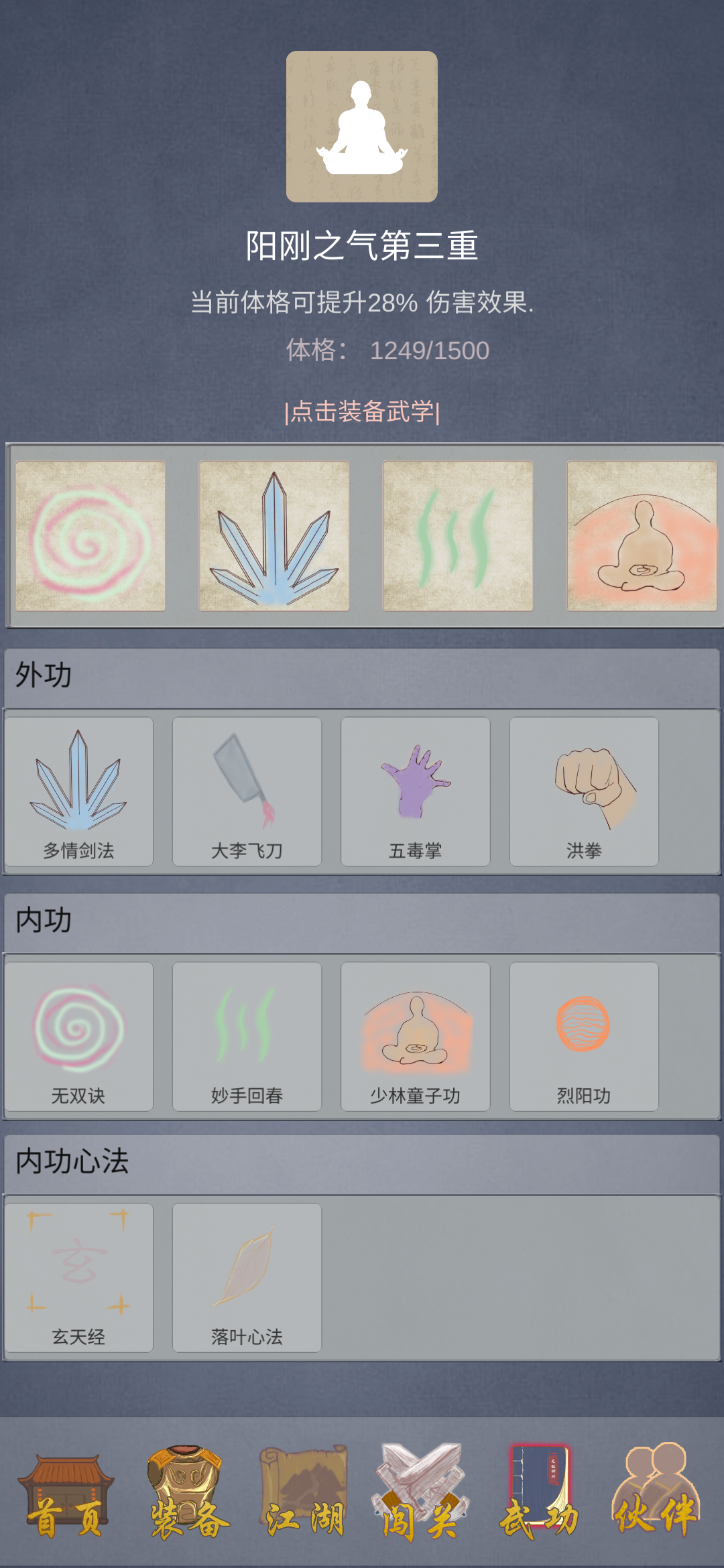Image resolution: width=724 pixels, height=1568 pixels.
Task: Open the 首页 home tab
Action: tap(65, 1495)
